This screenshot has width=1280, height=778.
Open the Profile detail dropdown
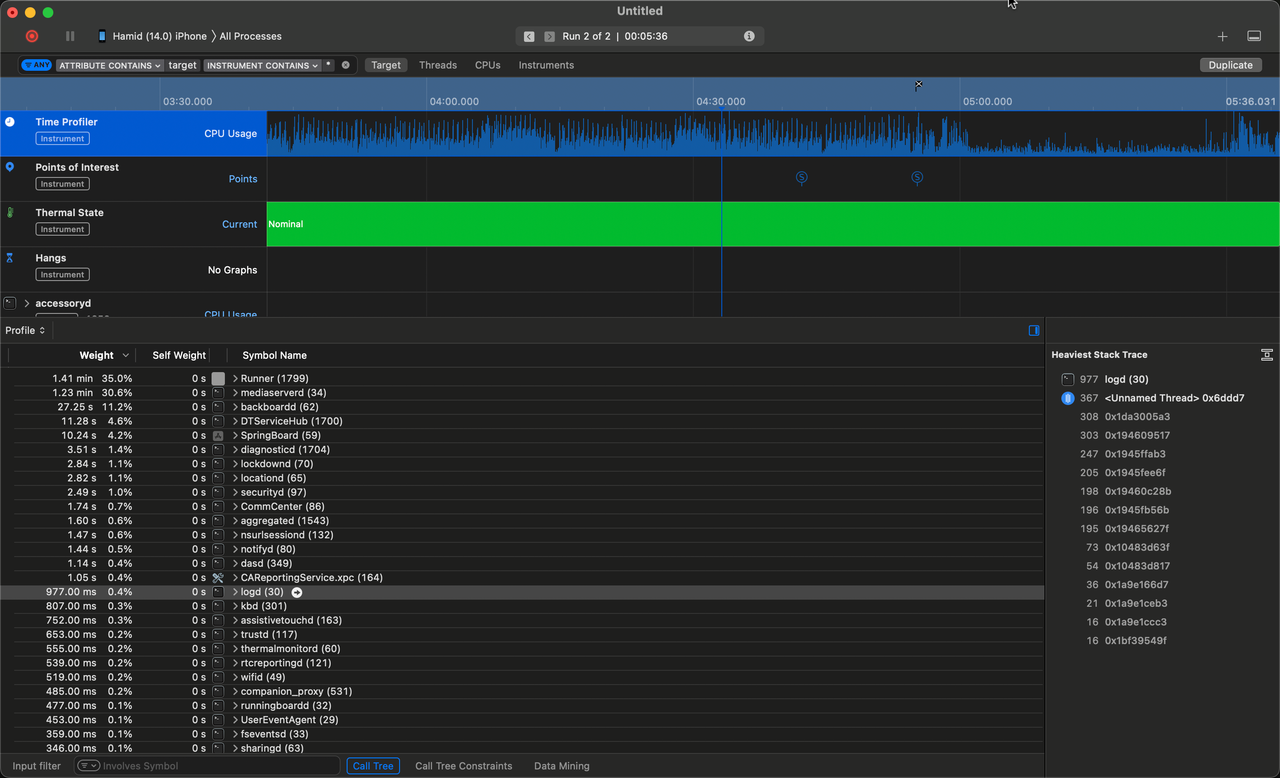(25, 330)
